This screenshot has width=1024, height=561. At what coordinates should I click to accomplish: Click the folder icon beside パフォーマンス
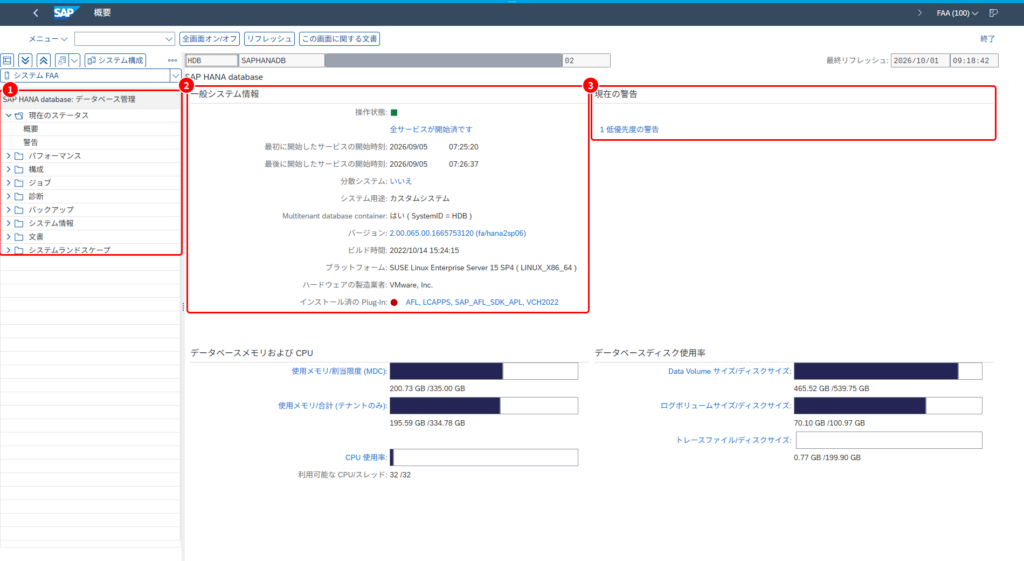(x=20, y=156)
